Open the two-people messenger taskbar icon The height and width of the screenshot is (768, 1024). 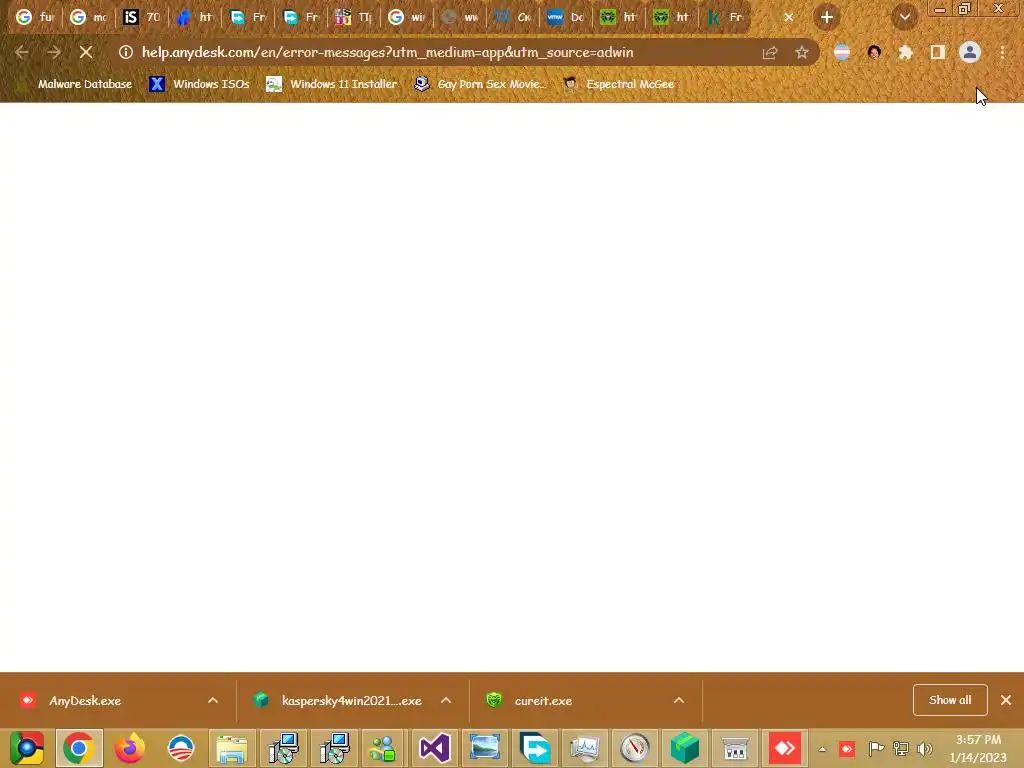click(x=383, y=748)
